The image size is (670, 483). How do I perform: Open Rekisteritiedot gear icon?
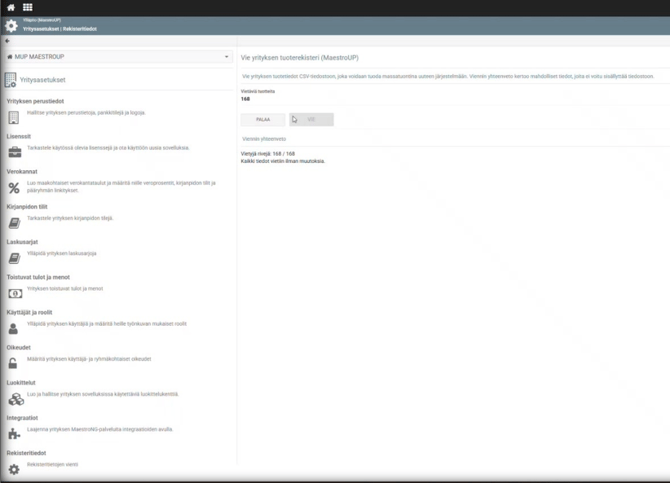click(14, 469)
